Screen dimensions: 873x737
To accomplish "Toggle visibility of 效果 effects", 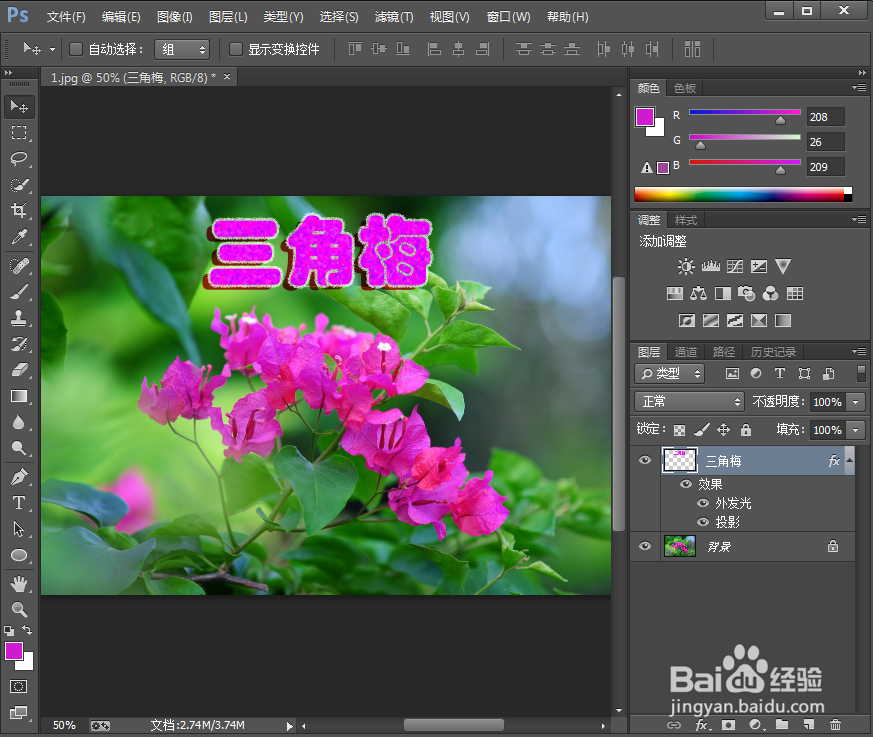I will [686, 484].
